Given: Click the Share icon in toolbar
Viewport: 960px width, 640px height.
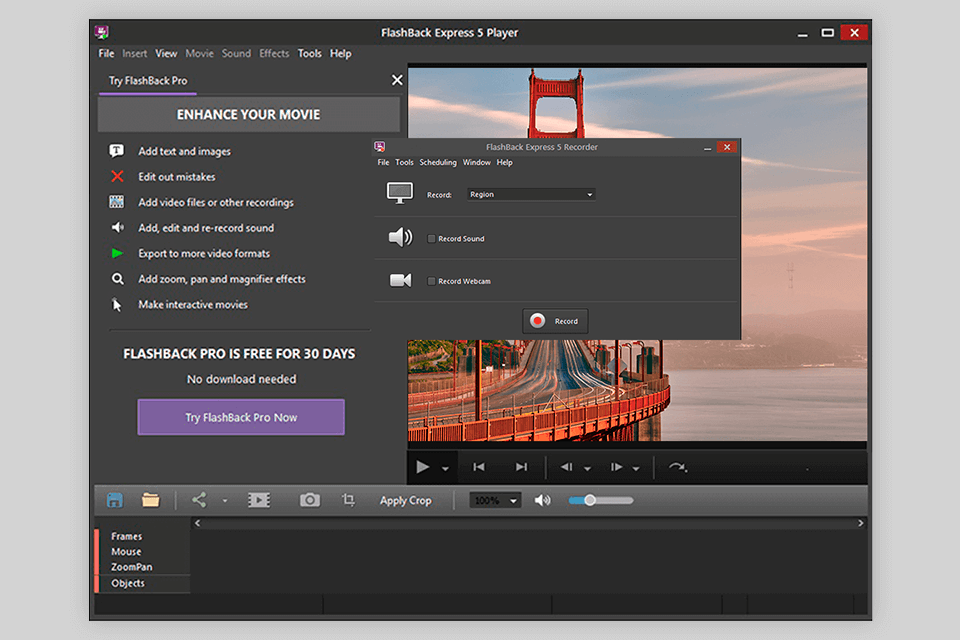Looking at the screenshot, I should coord(199,500).
